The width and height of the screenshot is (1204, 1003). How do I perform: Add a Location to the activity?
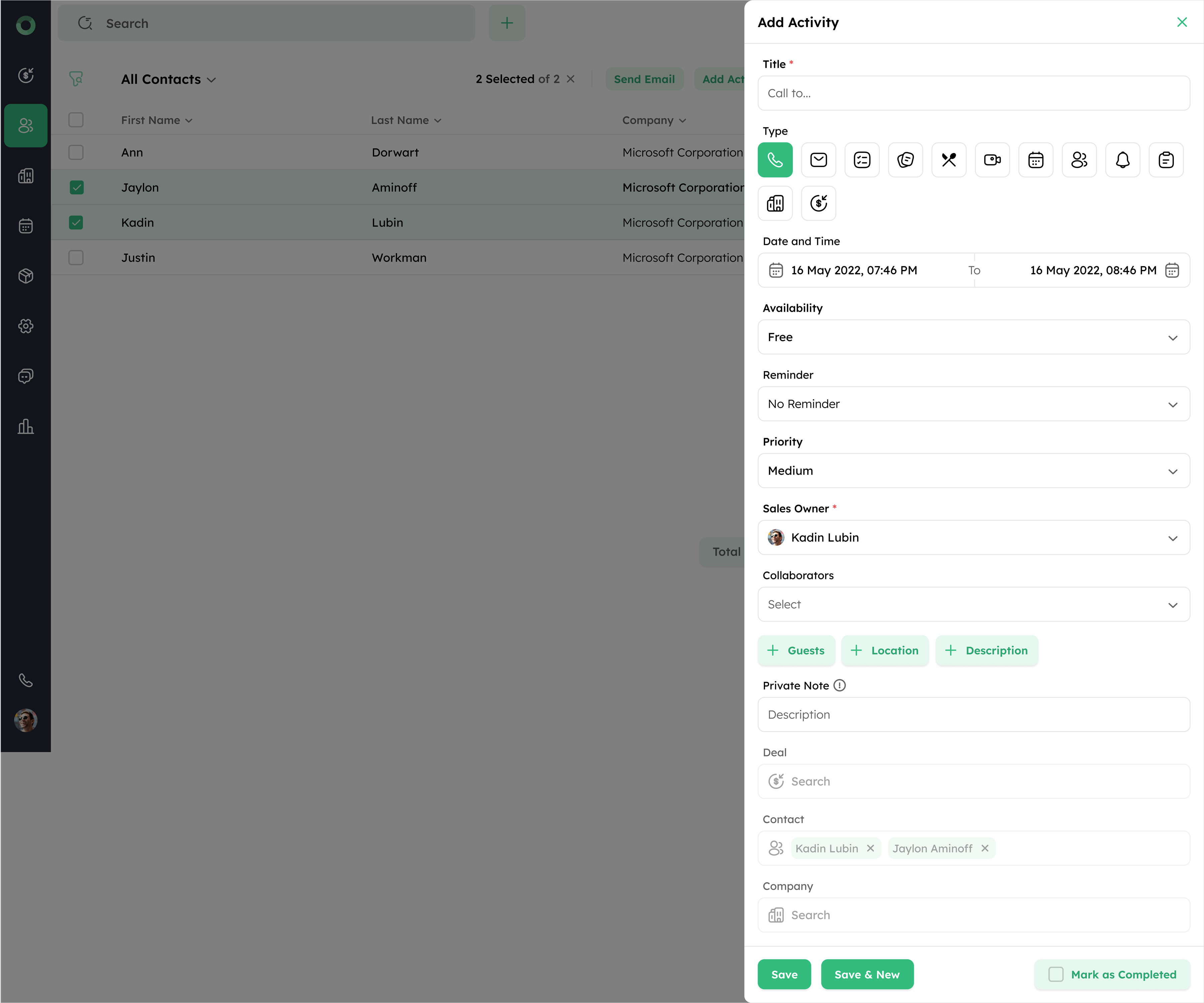pyautogui.click(x=885, y=651)
